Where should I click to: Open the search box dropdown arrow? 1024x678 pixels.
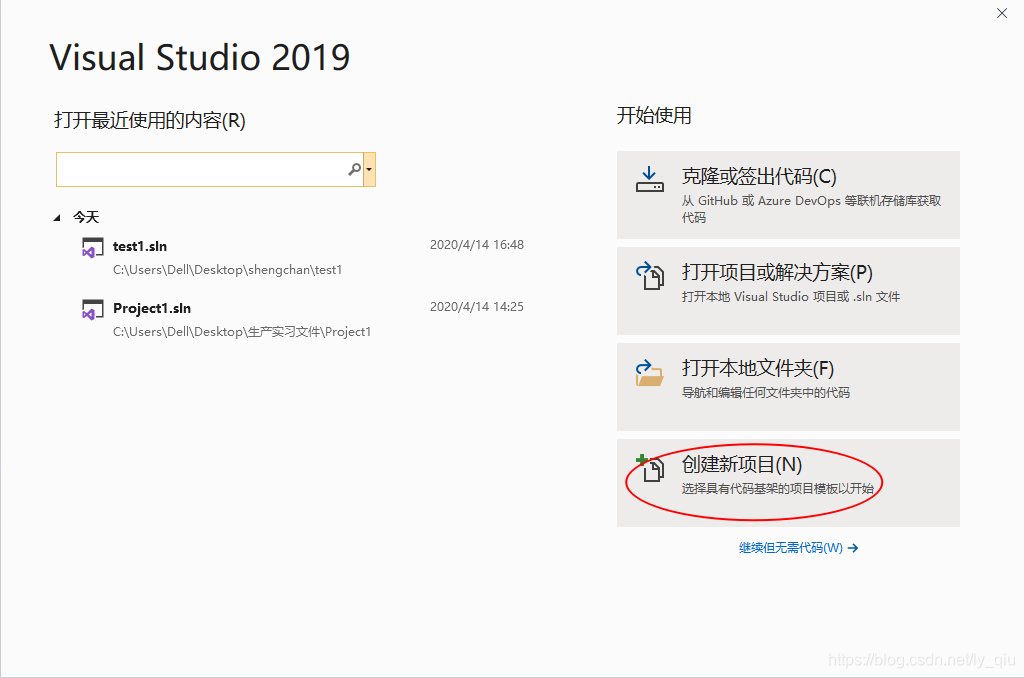[x=370, y=170]
